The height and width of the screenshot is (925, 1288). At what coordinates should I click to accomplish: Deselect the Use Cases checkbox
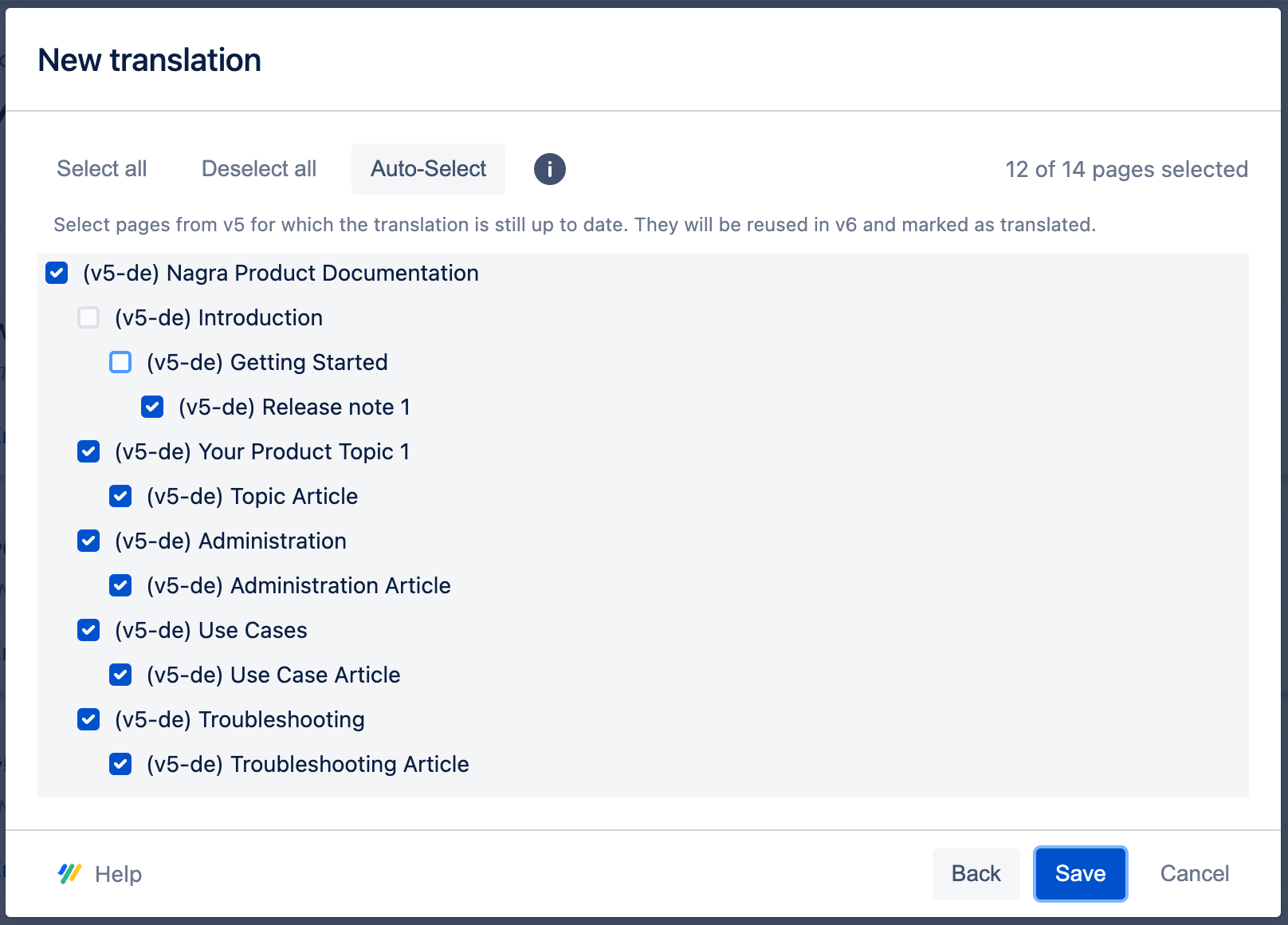(88, 630)
